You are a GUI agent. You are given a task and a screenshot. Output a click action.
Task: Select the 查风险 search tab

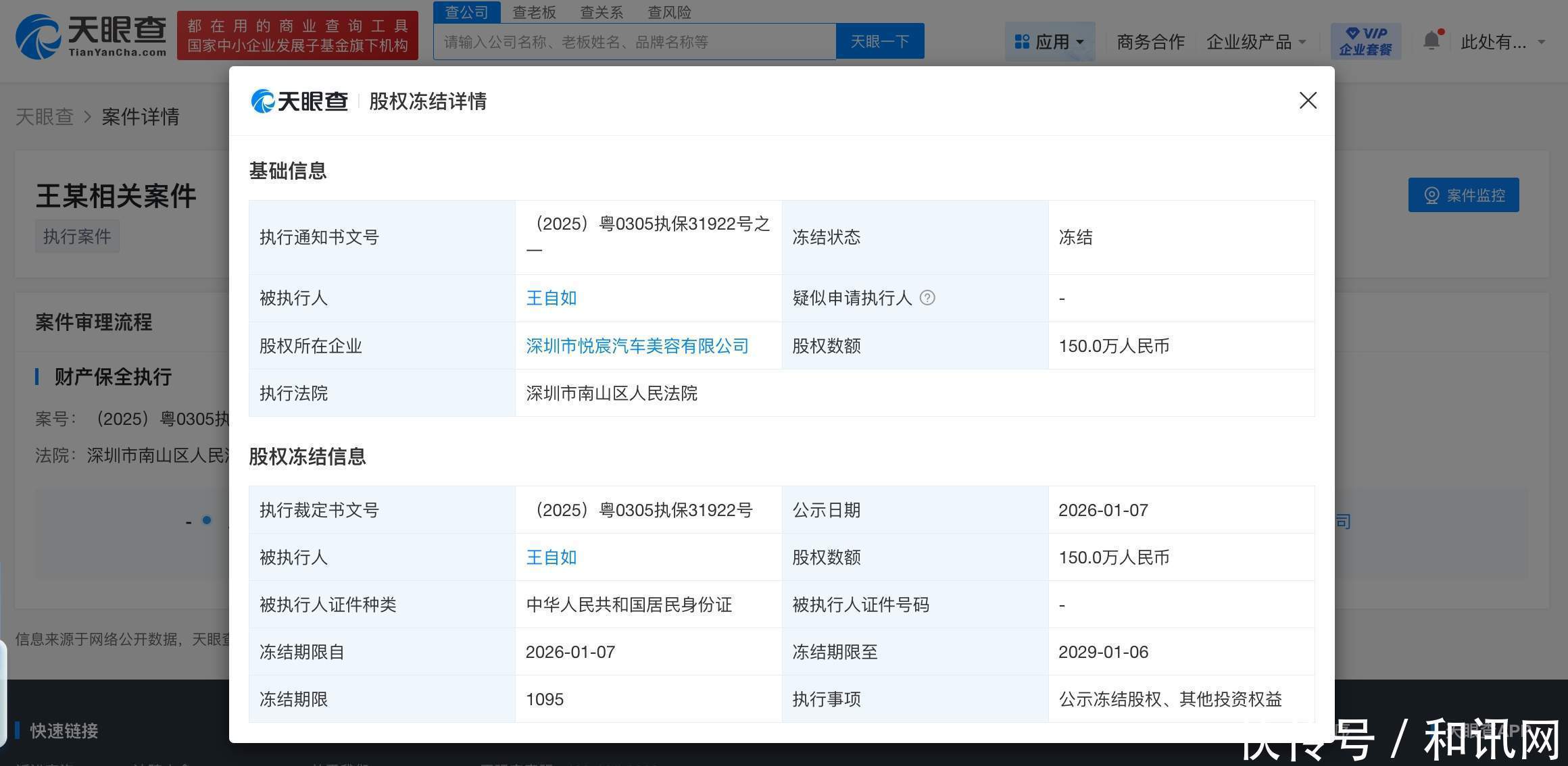669,12
